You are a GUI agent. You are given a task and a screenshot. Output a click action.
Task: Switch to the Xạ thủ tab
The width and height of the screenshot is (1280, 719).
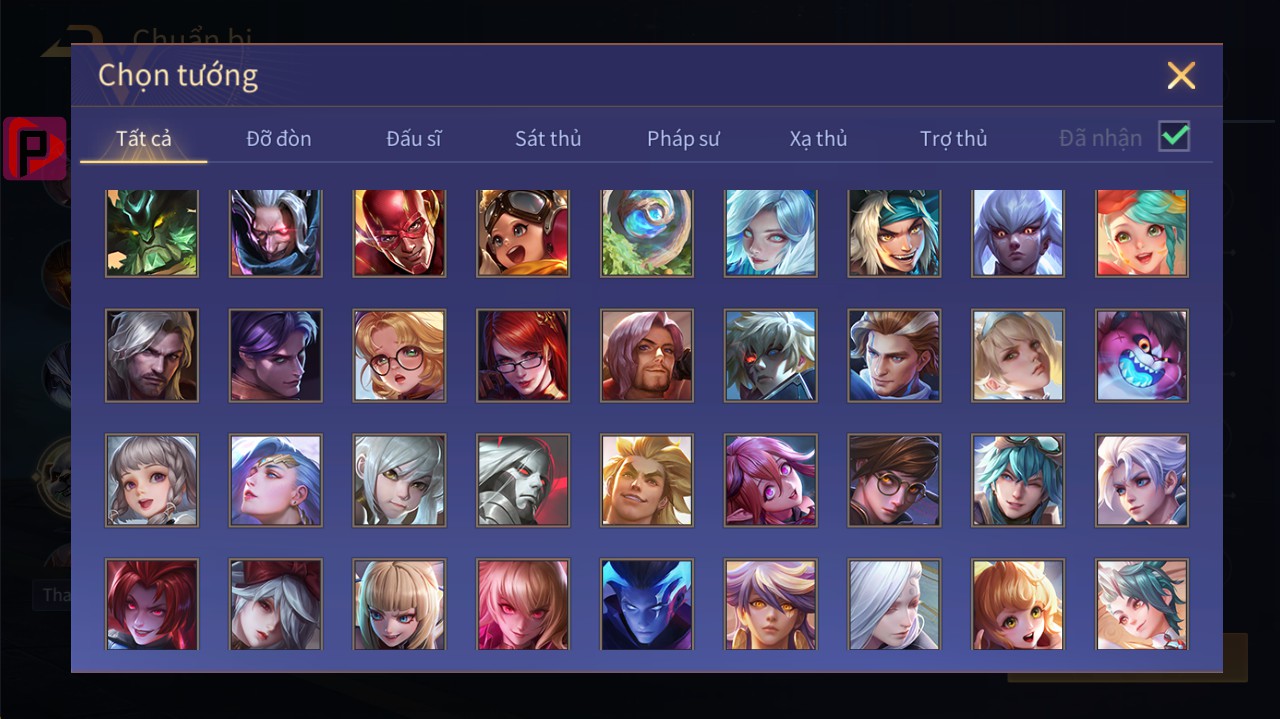(818, 139)
